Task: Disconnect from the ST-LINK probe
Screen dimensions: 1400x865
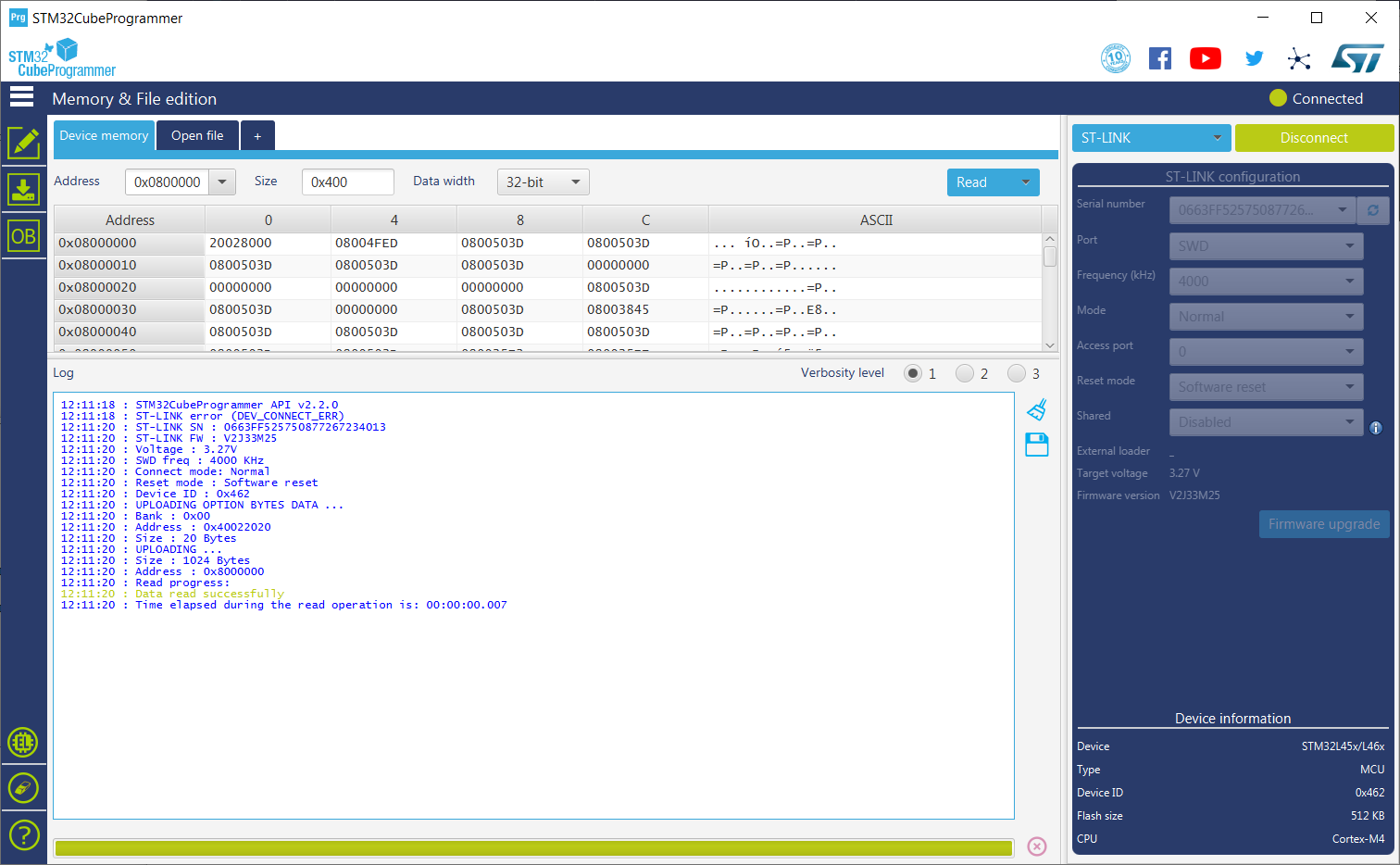Action: tap(1314, 137)
